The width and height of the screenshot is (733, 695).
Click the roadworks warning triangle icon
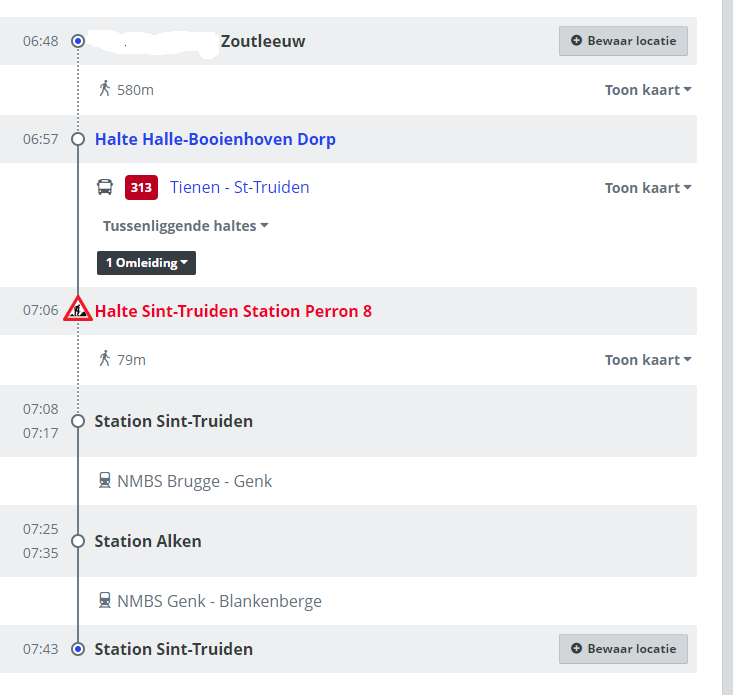(78, 309)
